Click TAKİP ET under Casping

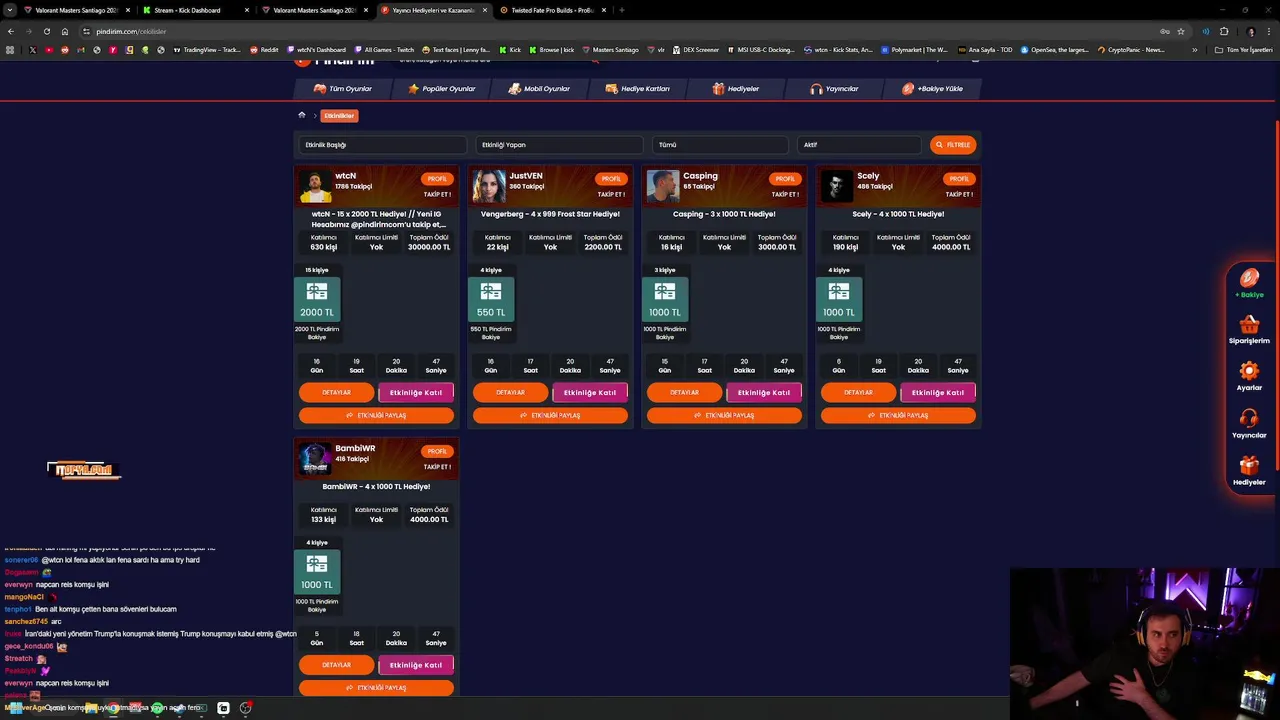tap(785, 194)
